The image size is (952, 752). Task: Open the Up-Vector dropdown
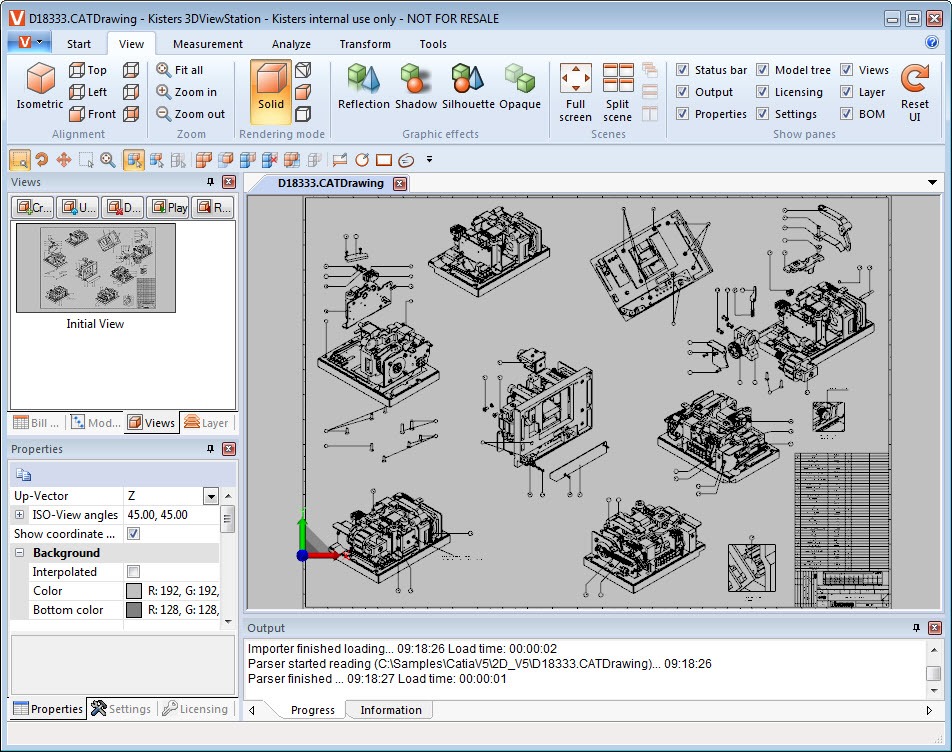point(211,496)
